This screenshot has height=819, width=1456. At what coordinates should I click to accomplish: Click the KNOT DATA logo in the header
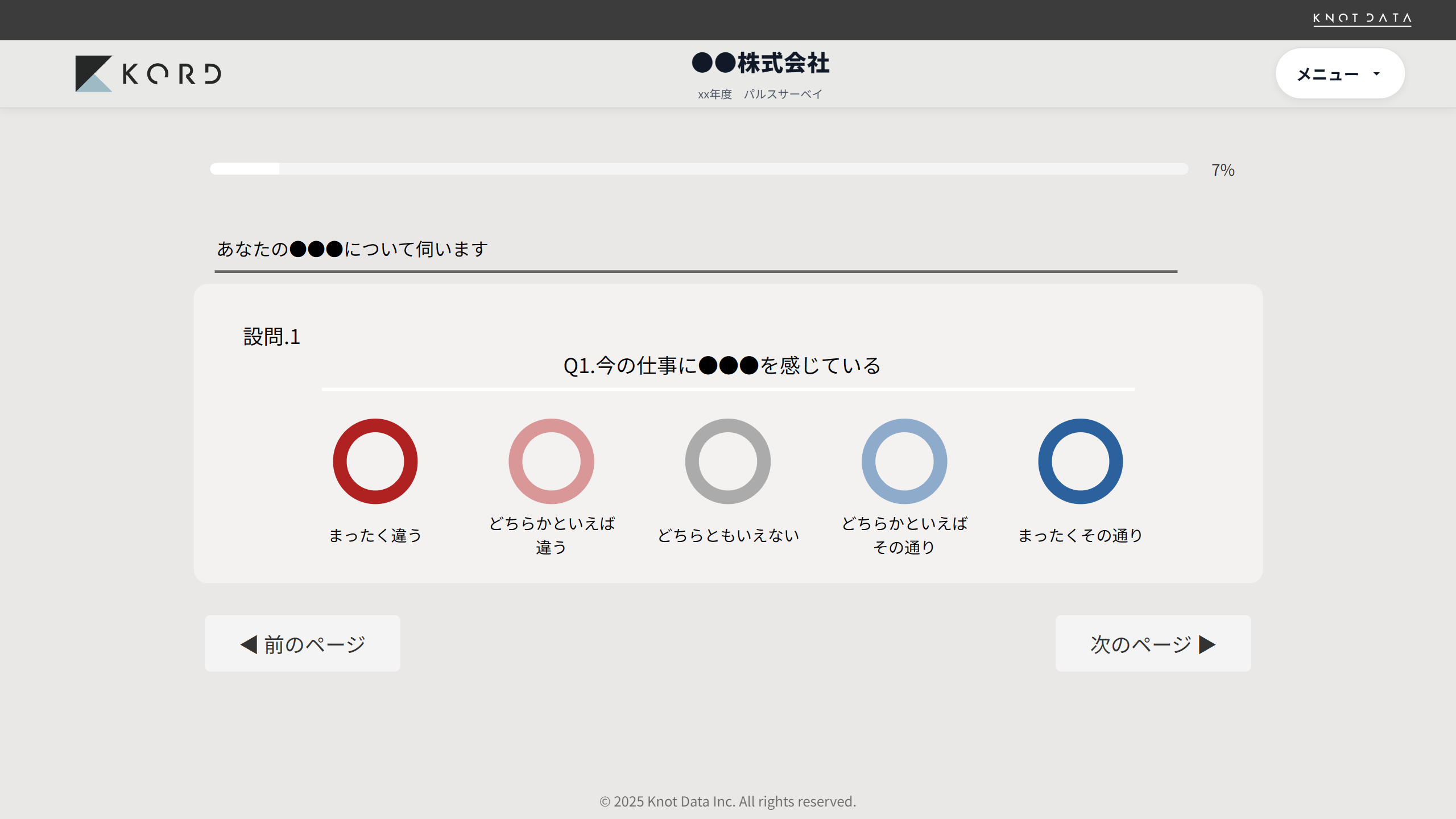pos(1362,19)
